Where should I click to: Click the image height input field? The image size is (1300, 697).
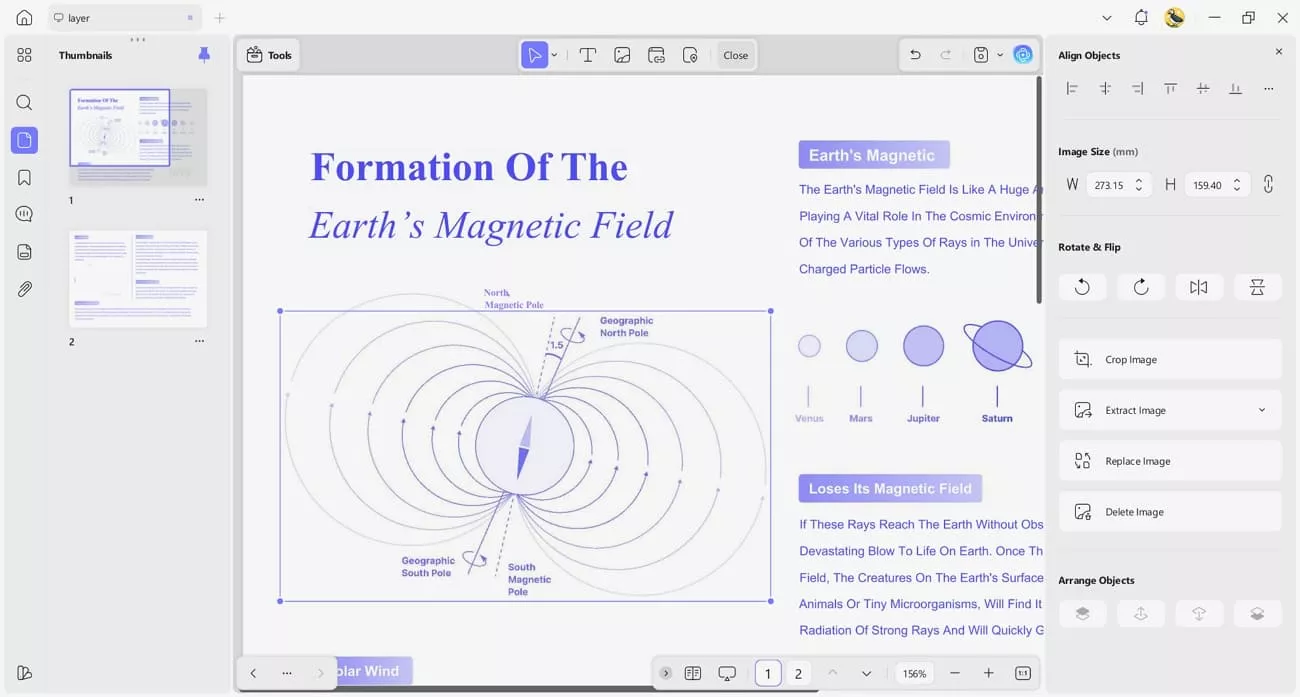coord(1217,185)
